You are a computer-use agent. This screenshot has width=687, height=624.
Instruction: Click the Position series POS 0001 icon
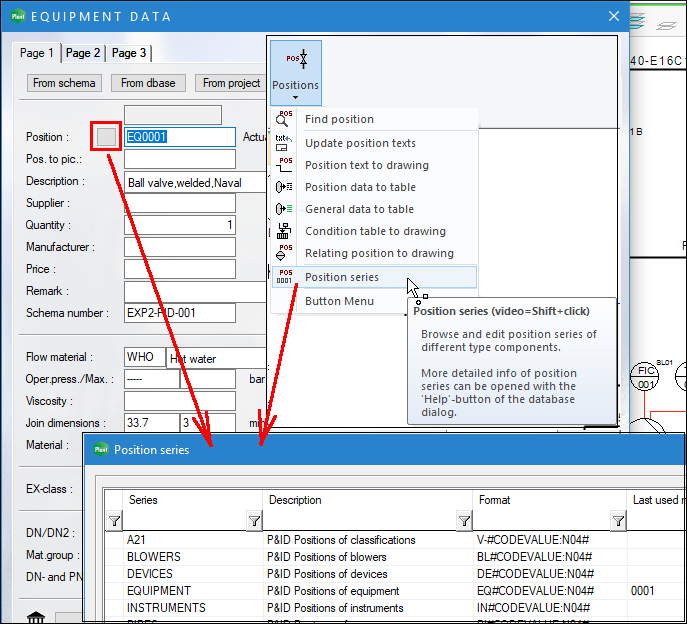tap(285, 277)
